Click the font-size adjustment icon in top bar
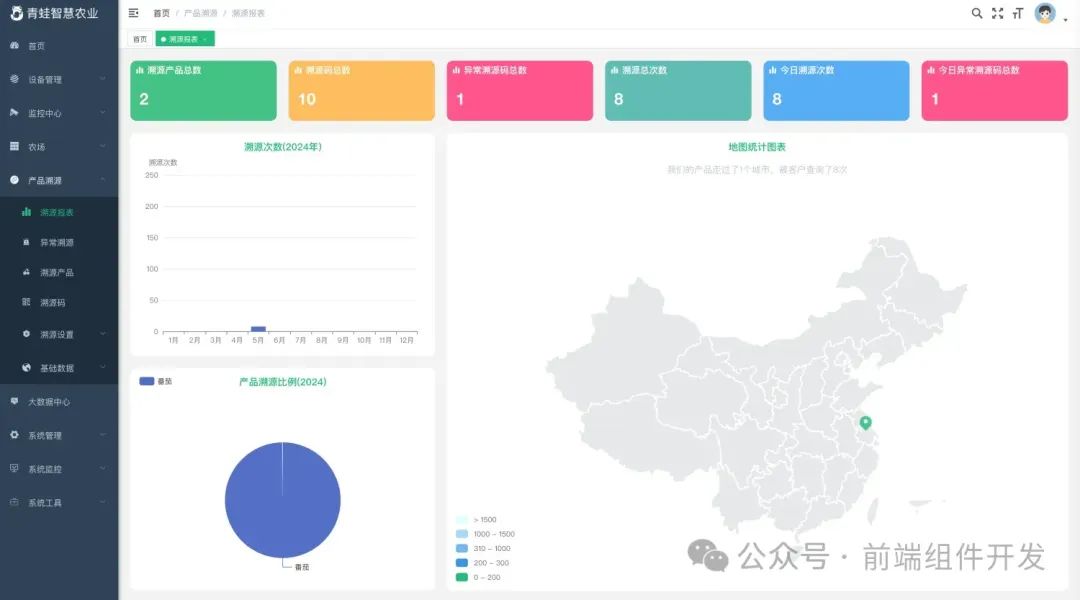The image size is (1080, 600). pos(1017,13)
